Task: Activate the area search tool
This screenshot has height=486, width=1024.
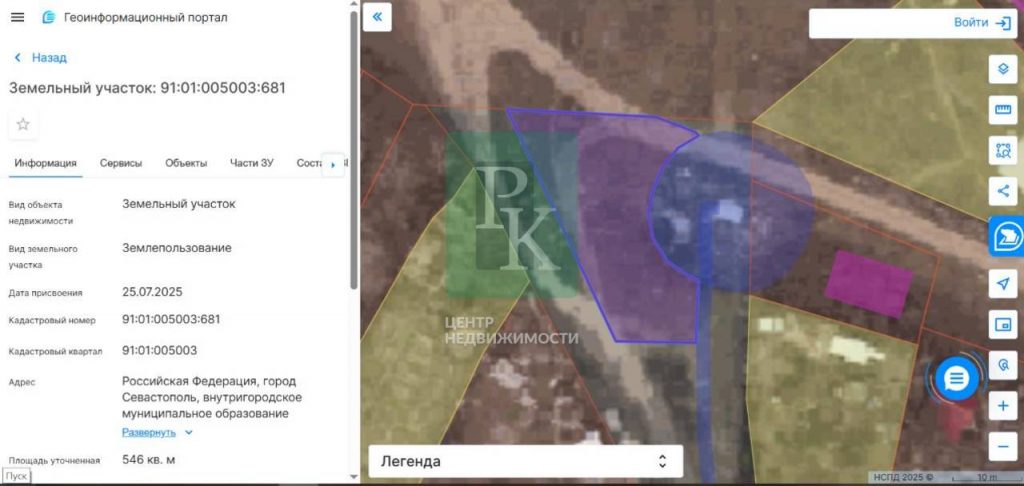Action: [x=1003, y=150]
